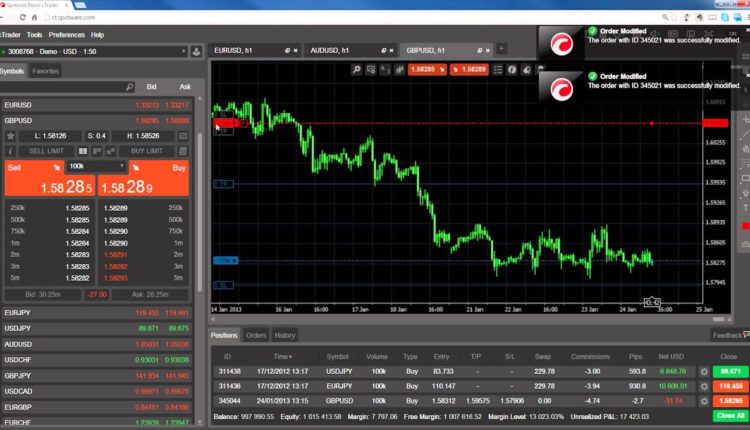Click the BUY LIMIT button

click(147, 151)
